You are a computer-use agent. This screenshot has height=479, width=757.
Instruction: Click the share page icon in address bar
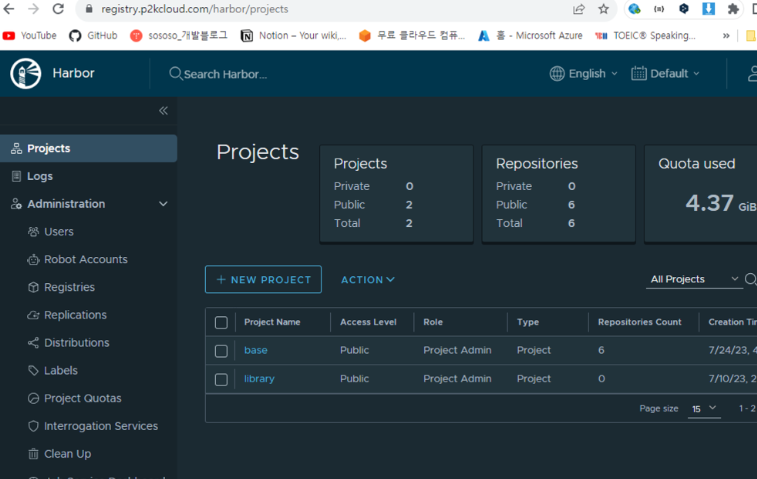coord(578,9)
